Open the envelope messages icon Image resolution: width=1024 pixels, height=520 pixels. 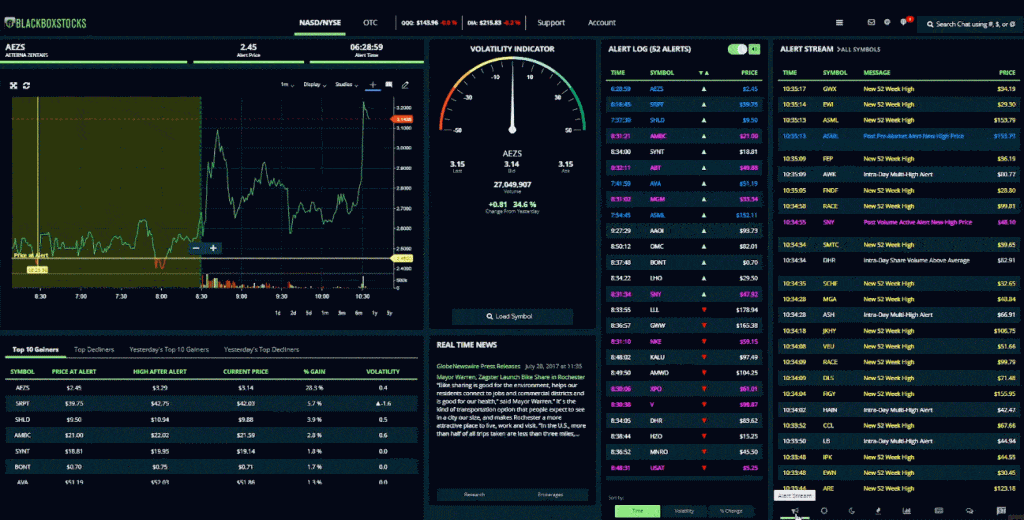871,22
